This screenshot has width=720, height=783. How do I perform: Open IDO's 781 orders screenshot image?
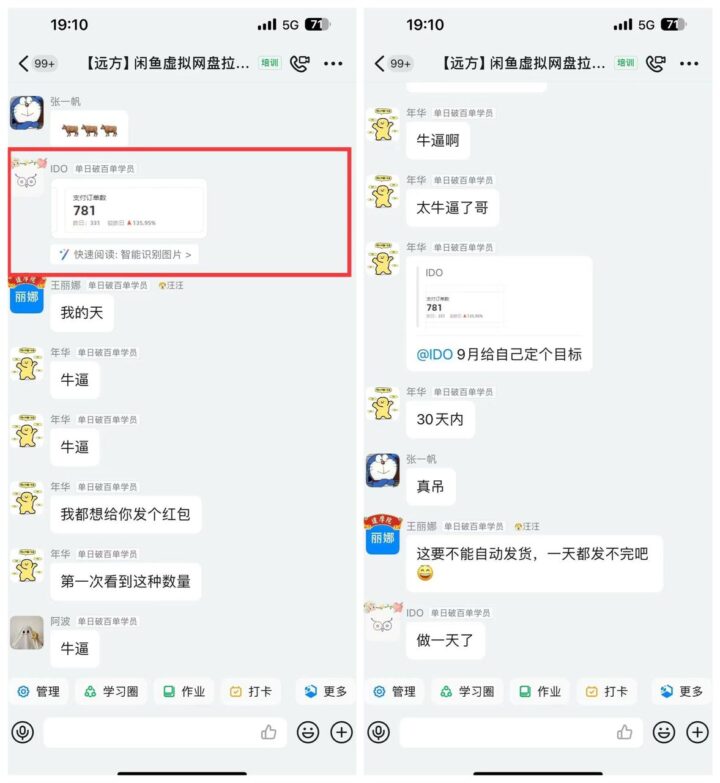[x=129, y=209]
